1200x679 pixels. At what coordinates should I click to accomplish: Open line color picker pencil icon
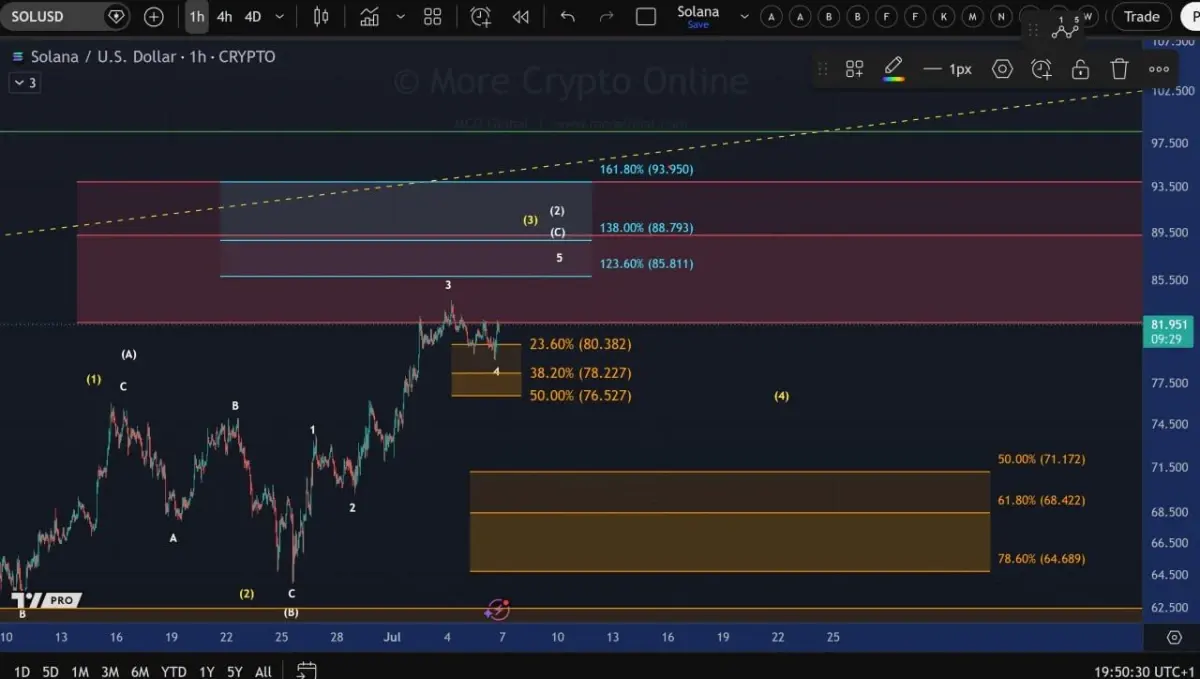[x=893, y=69]
